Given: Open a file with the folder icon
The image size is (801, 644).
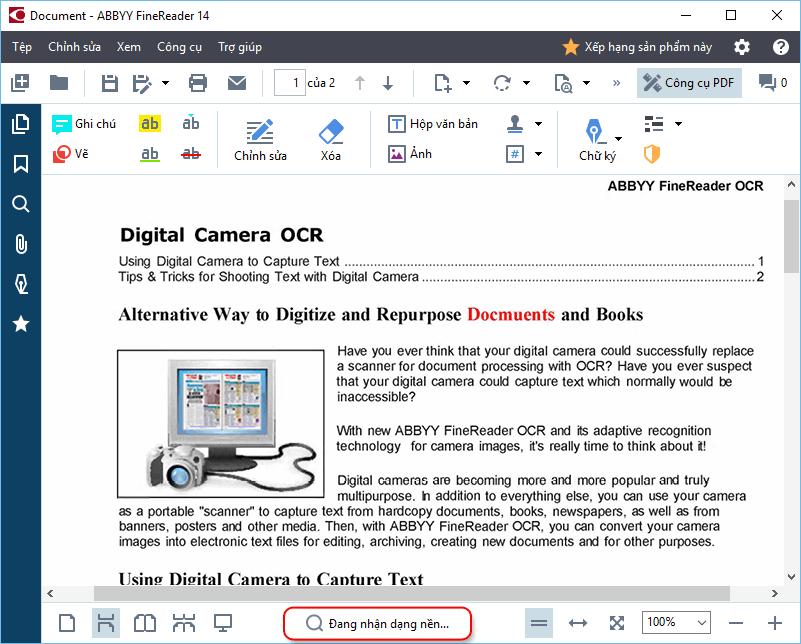Looking at the screenshot, I should point(59,83).
